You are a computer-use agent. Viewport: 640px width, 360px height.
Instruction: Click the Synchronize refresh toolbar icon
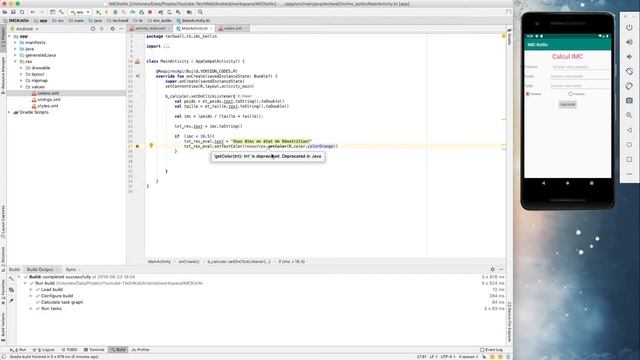22,12
